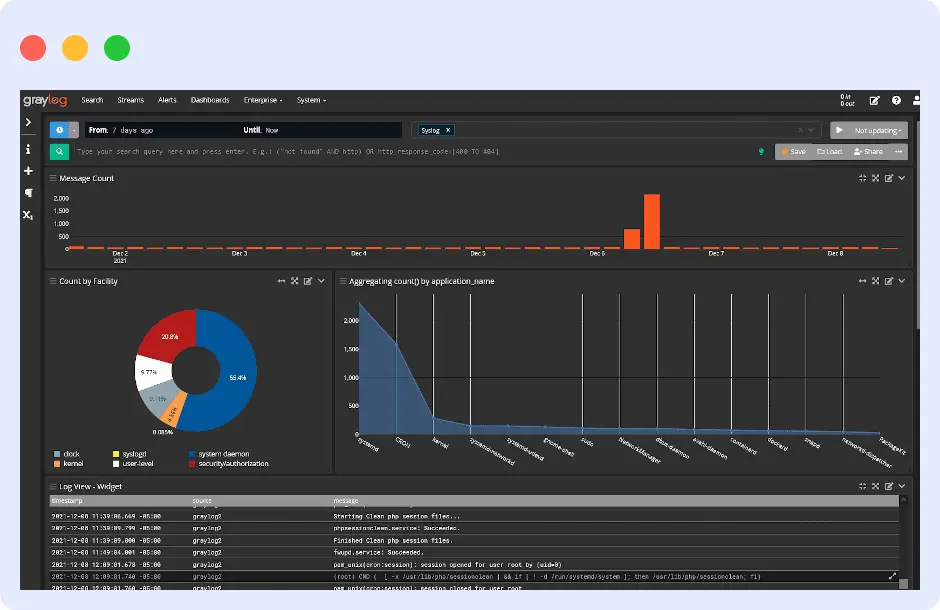Image resolution: width=940 pixels, height=610 pixels.
Task: Edit the application_name aggregation widget
Action: click(888, 281)
